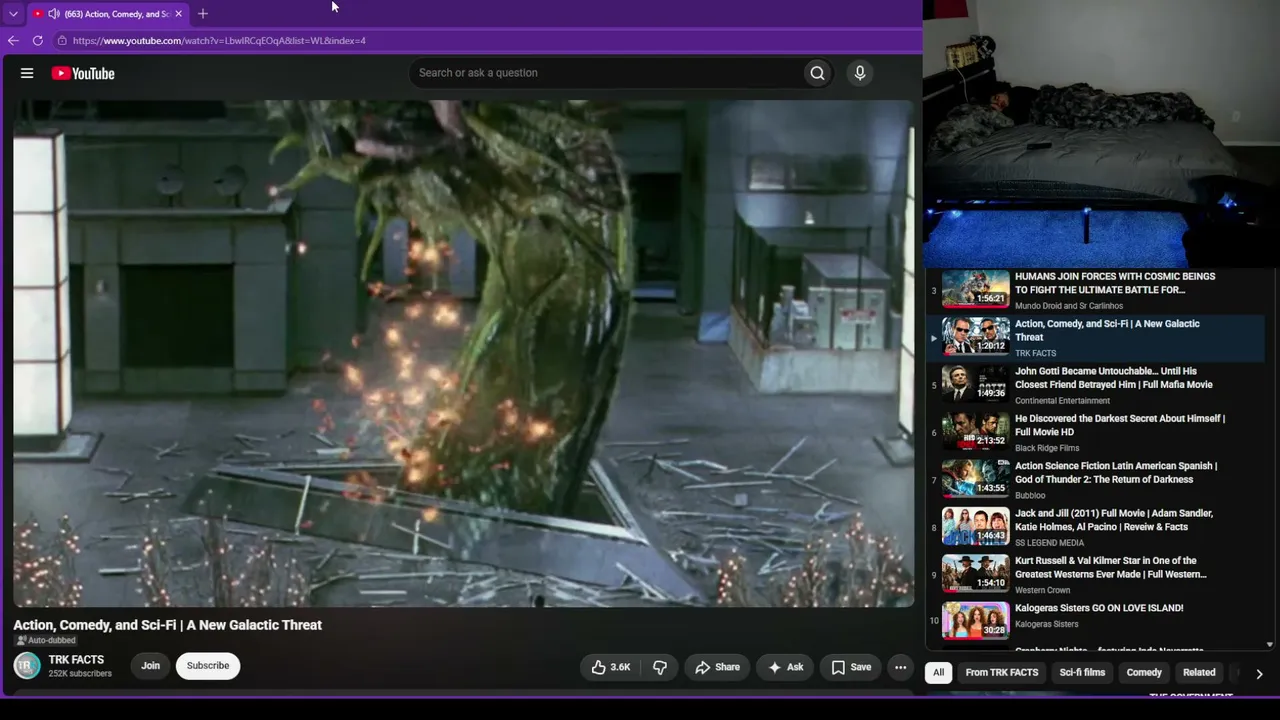Open the Humans Join Forces video thumbnail
1280x720 pixels.
click(x=976, y=290)
